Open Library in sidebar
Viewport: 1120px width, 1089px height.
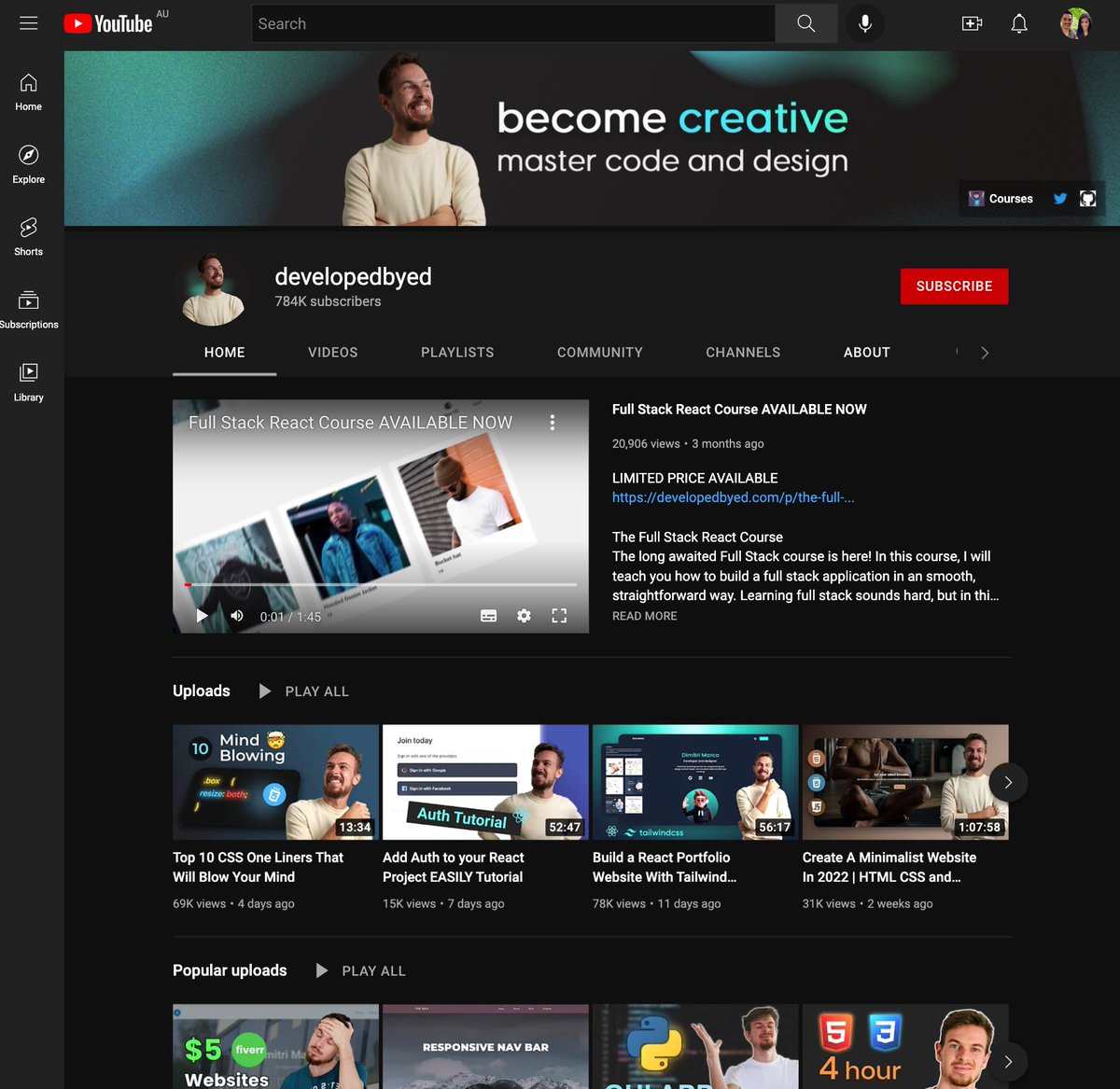(x=29, y=383)
